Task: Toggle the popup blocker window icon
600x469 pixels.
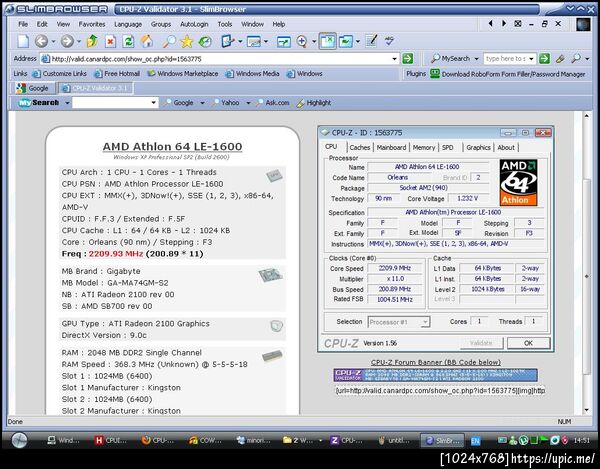Action: click(x=328, y=41)
